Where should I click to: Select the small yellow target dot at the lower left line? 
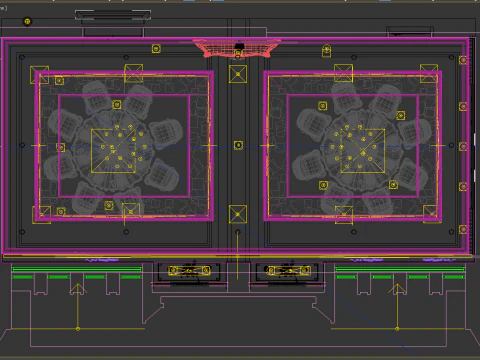click(78, 329)
